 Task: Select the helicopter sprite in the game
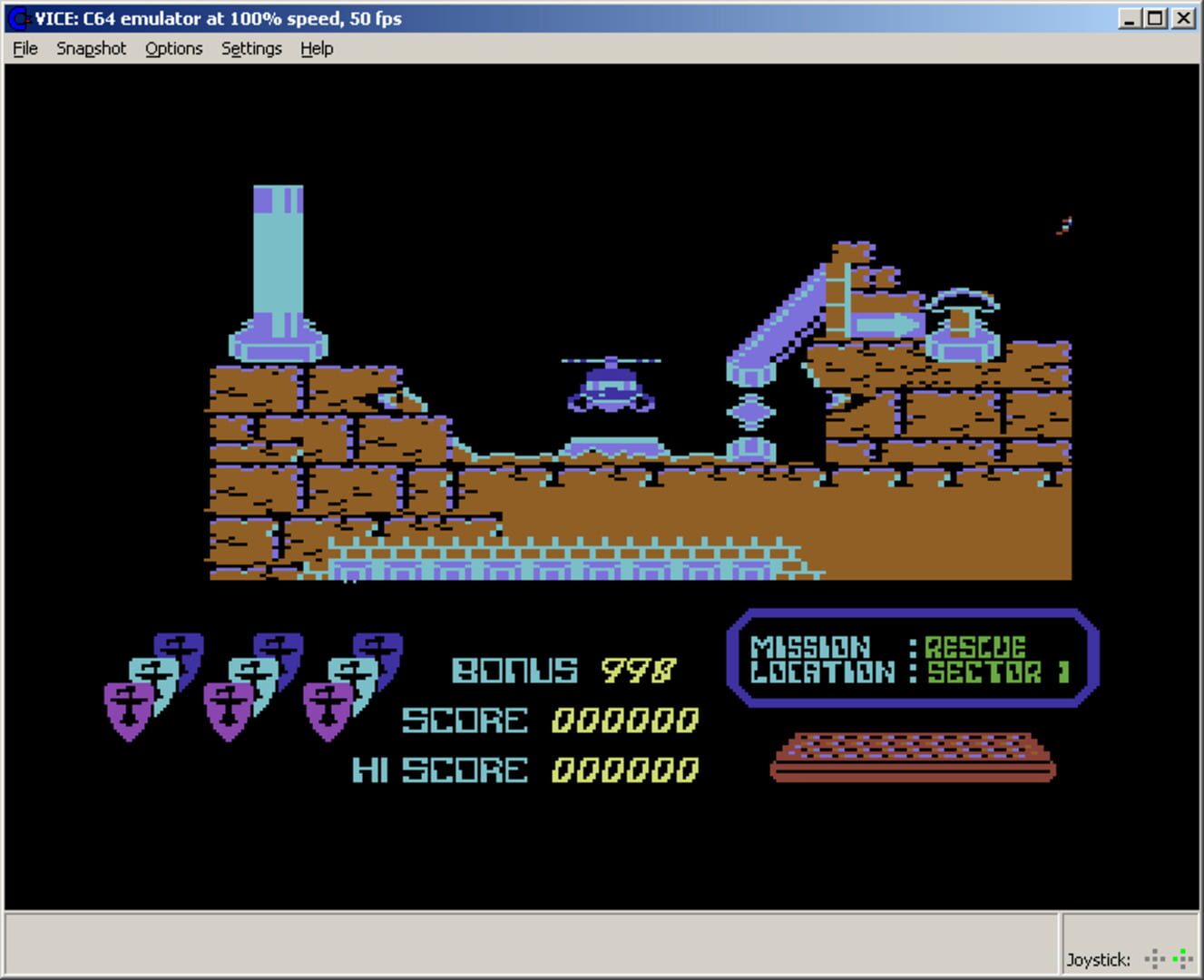610,390
